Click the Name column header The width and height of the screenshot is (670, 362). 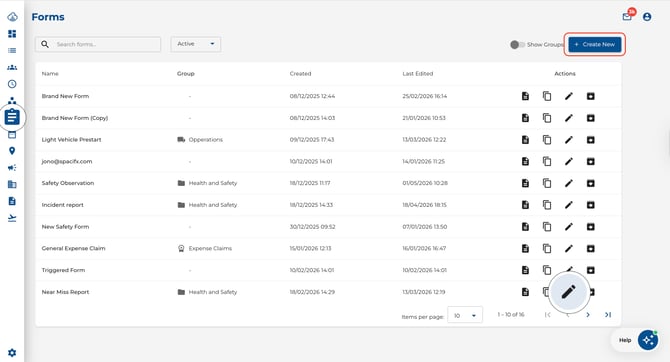(50, 74)
